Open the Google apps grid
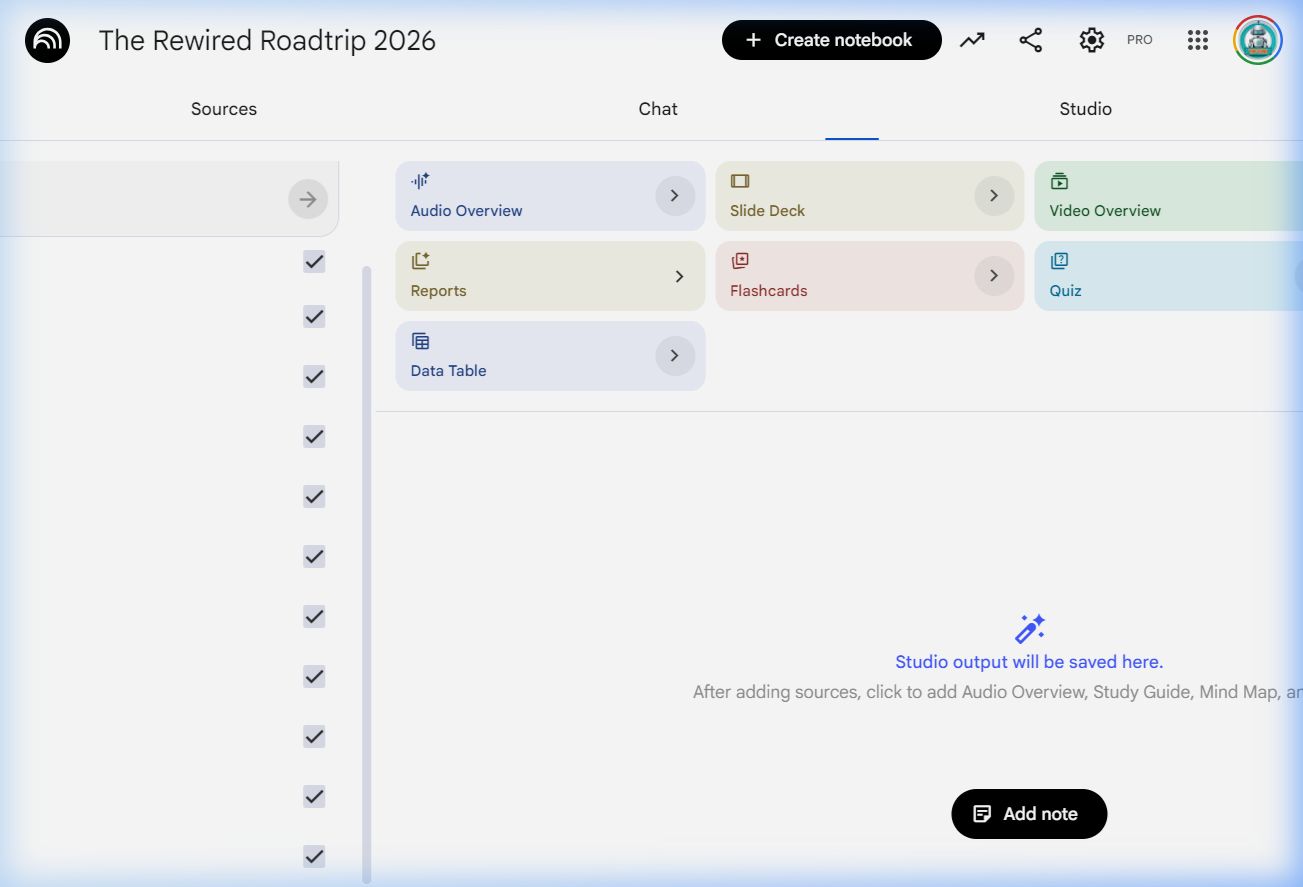1303x887 pixels. (x=1197, y=40)
